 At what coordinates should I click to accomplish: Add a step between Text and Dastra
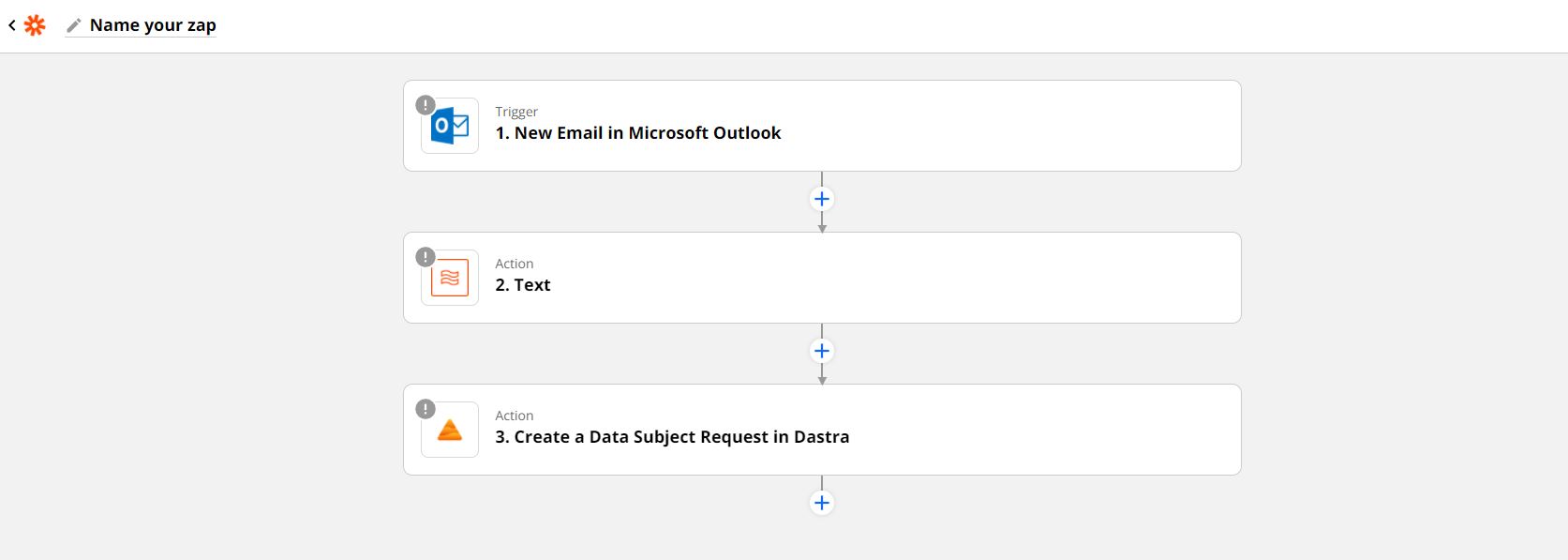pyautogui.click(x=822, y=351)
